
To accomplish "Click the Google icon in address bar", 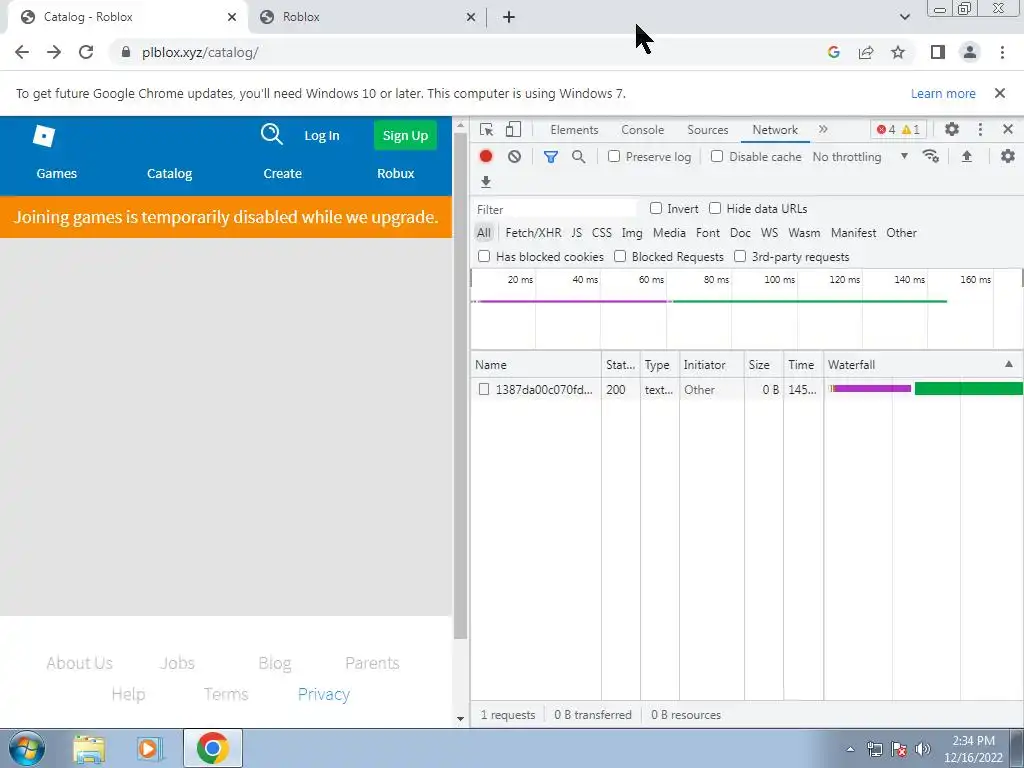I will pyautogui.click(x=833, y=52).
